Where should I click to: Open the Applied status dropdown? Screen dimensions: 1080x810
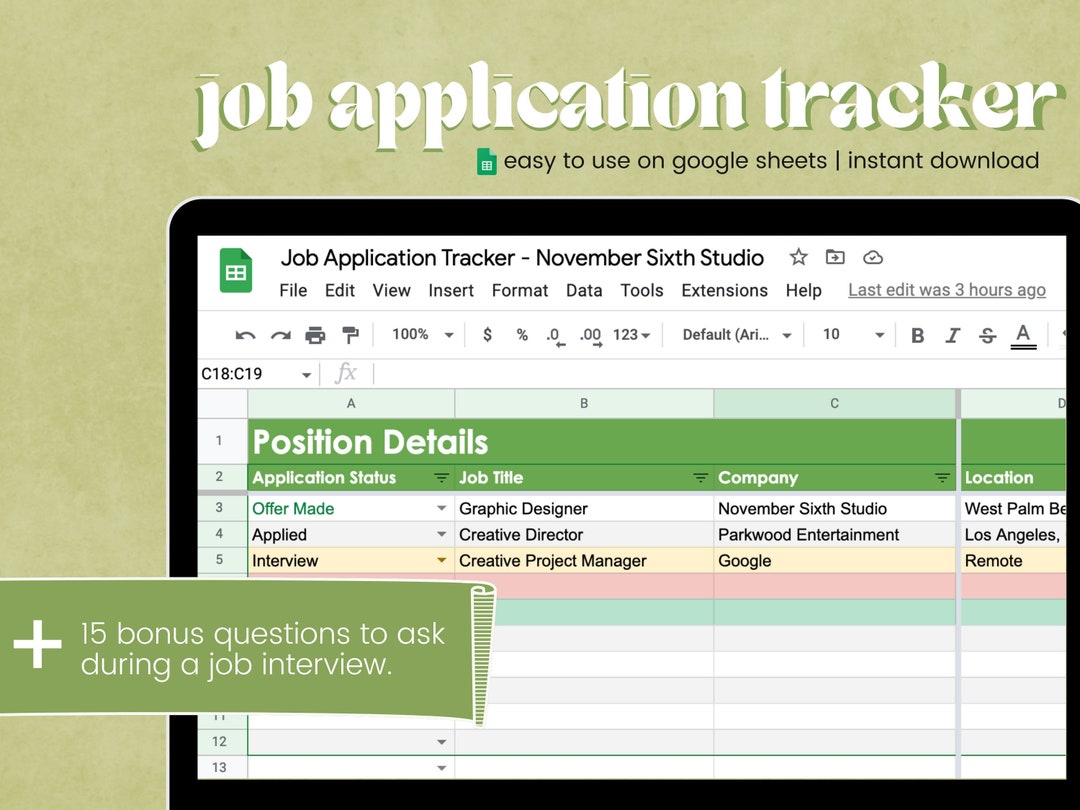pyautogui.click(x=442, y=534)
